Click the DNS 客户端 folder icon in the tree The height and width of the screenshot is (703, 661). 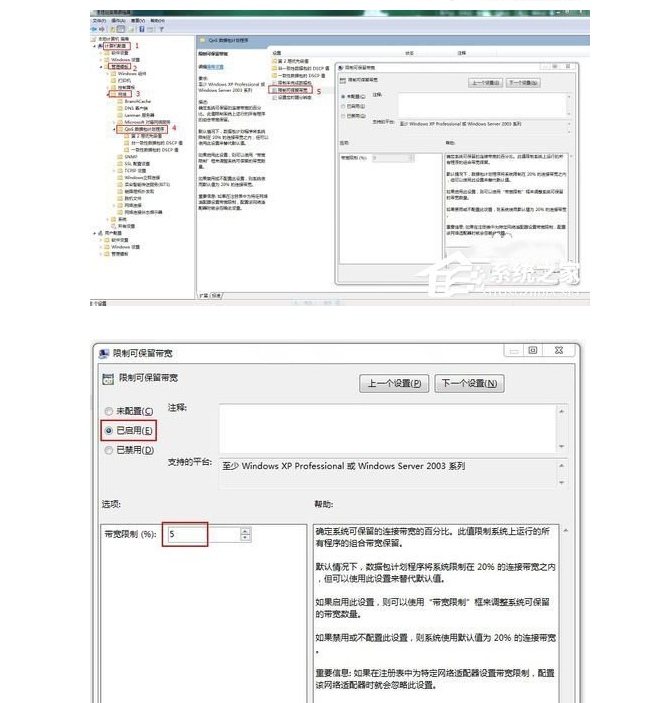pos(120,108)
